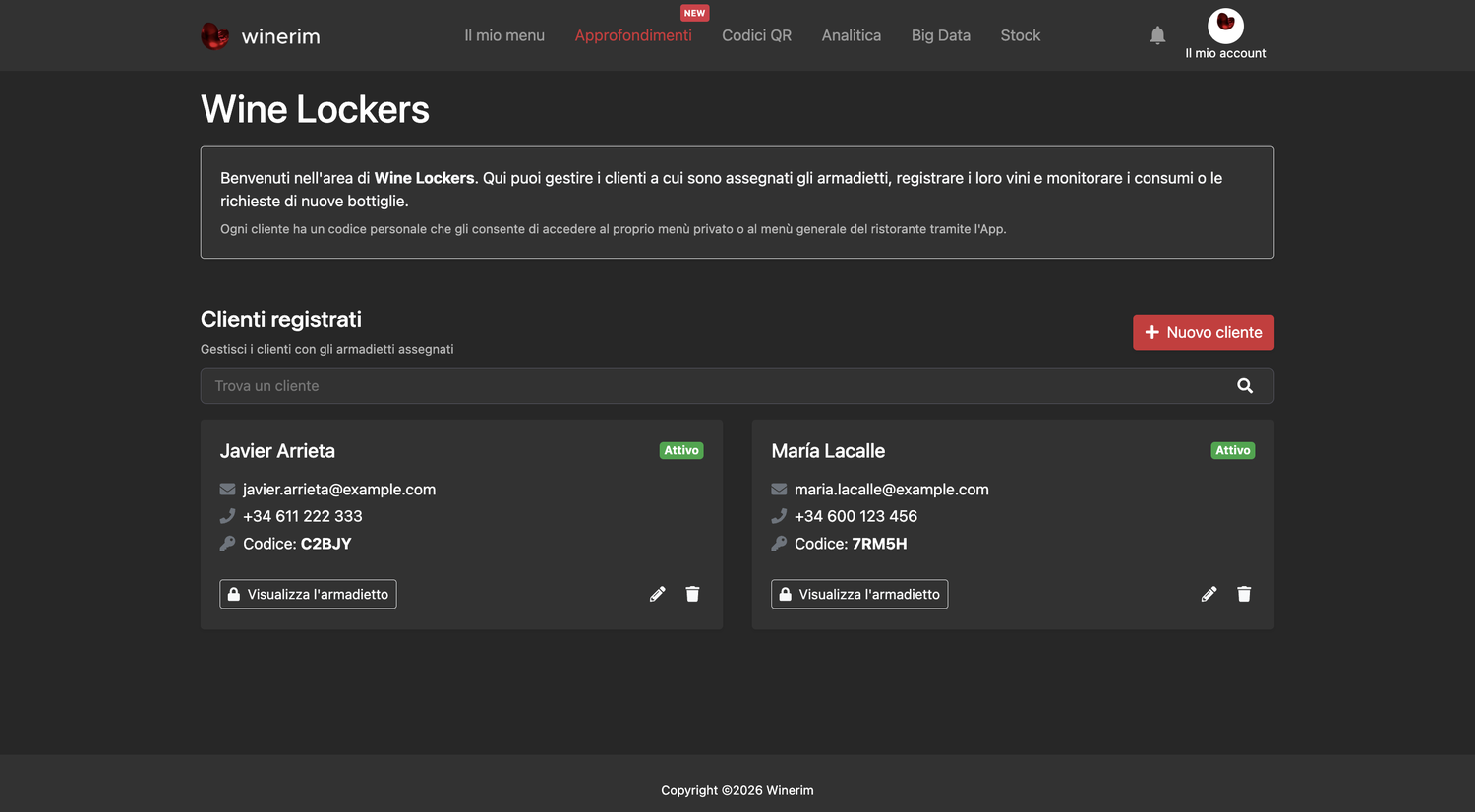This screenshot has width=1475, height=812.
Task: Focus the Trova un cliente search field
Action: coord(737,386)
